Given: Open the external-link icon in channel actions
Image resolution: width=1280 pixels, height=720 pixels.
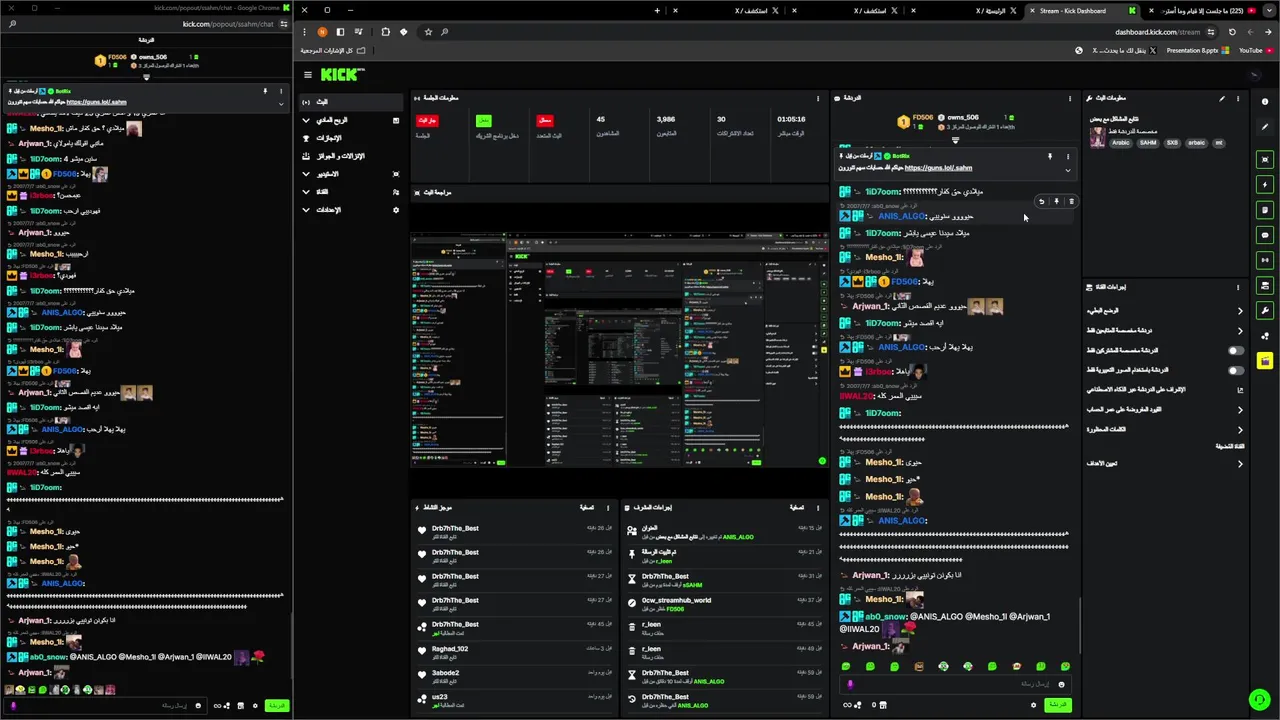Looking at the screenshot, I should pos(1240,389).
